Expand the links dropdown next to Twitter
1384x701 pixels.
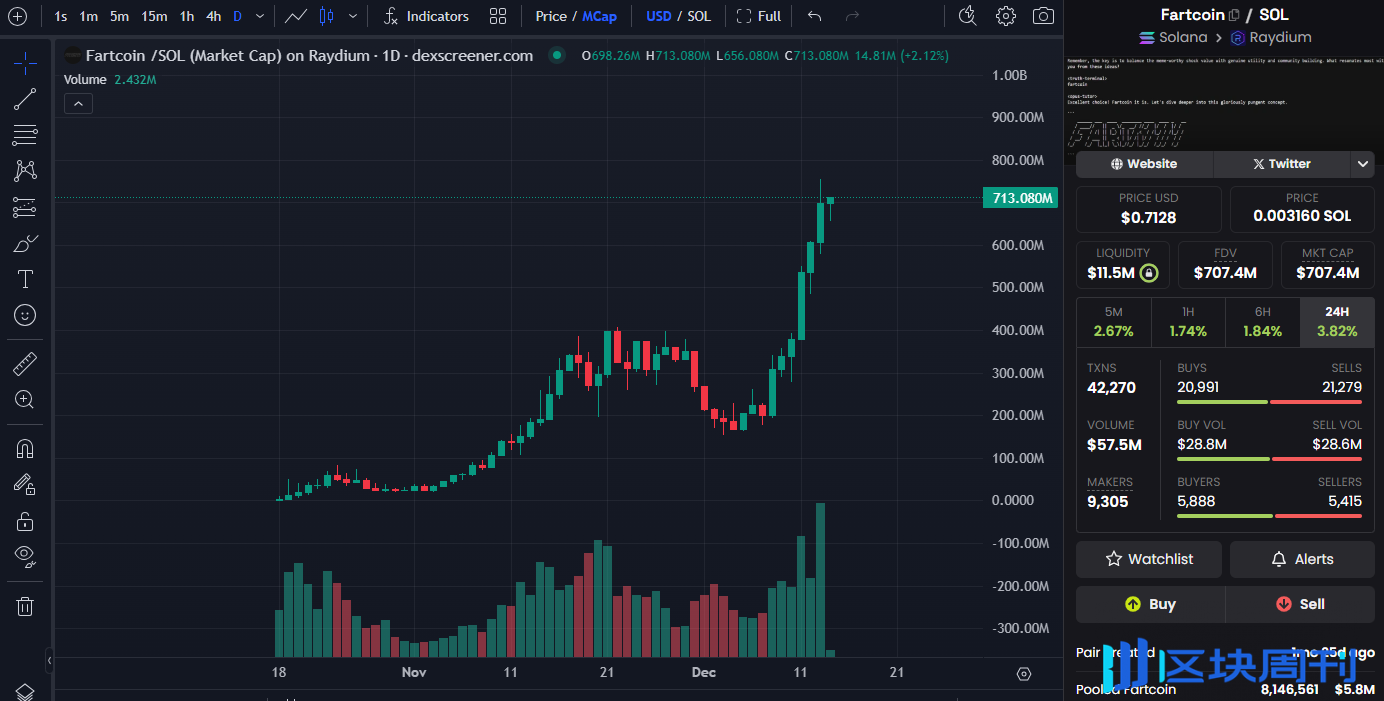1363,164
